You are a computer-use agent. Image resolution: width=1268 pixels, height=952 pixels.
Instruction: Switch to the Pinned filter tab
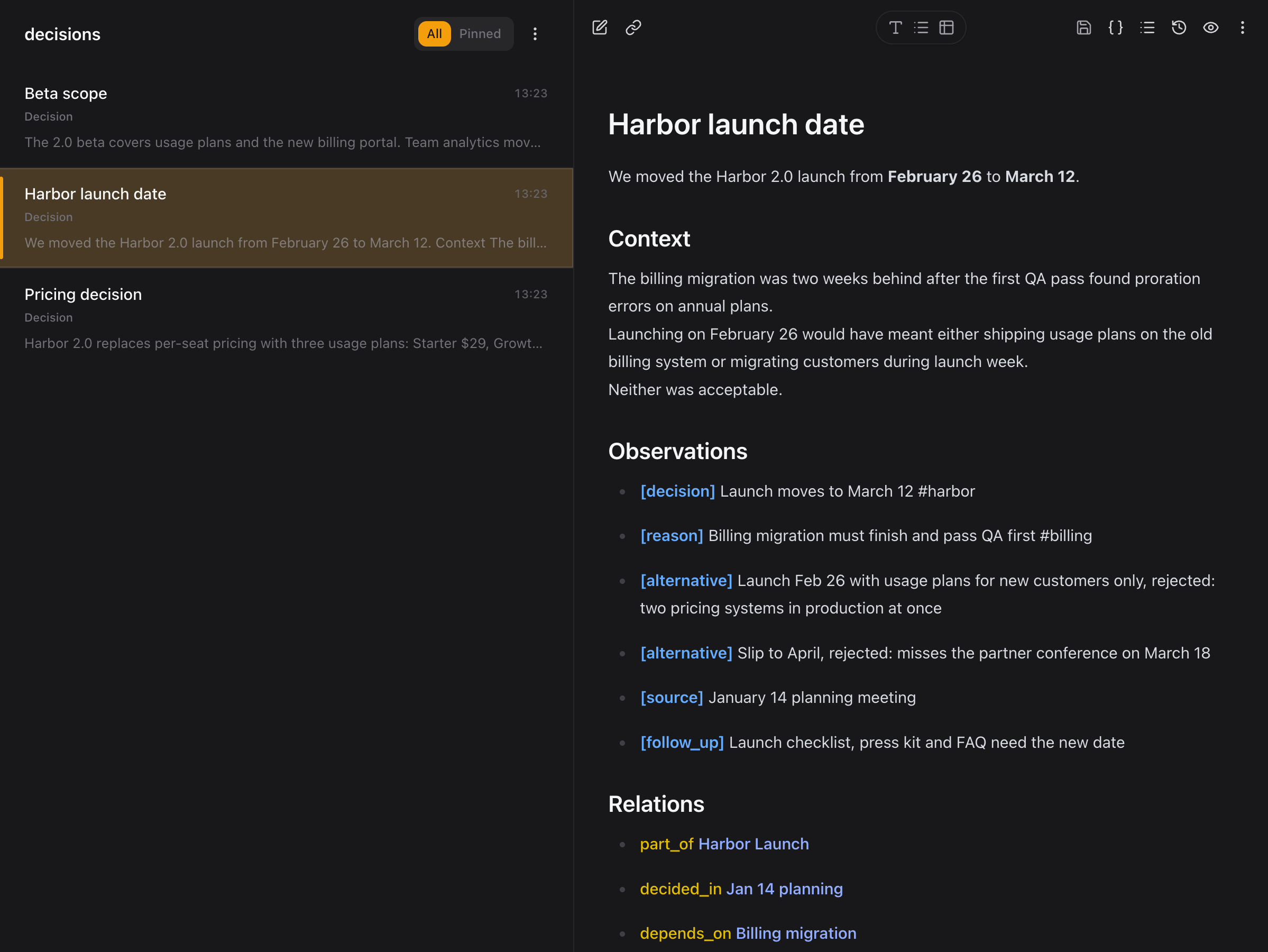tap(480, 34)
